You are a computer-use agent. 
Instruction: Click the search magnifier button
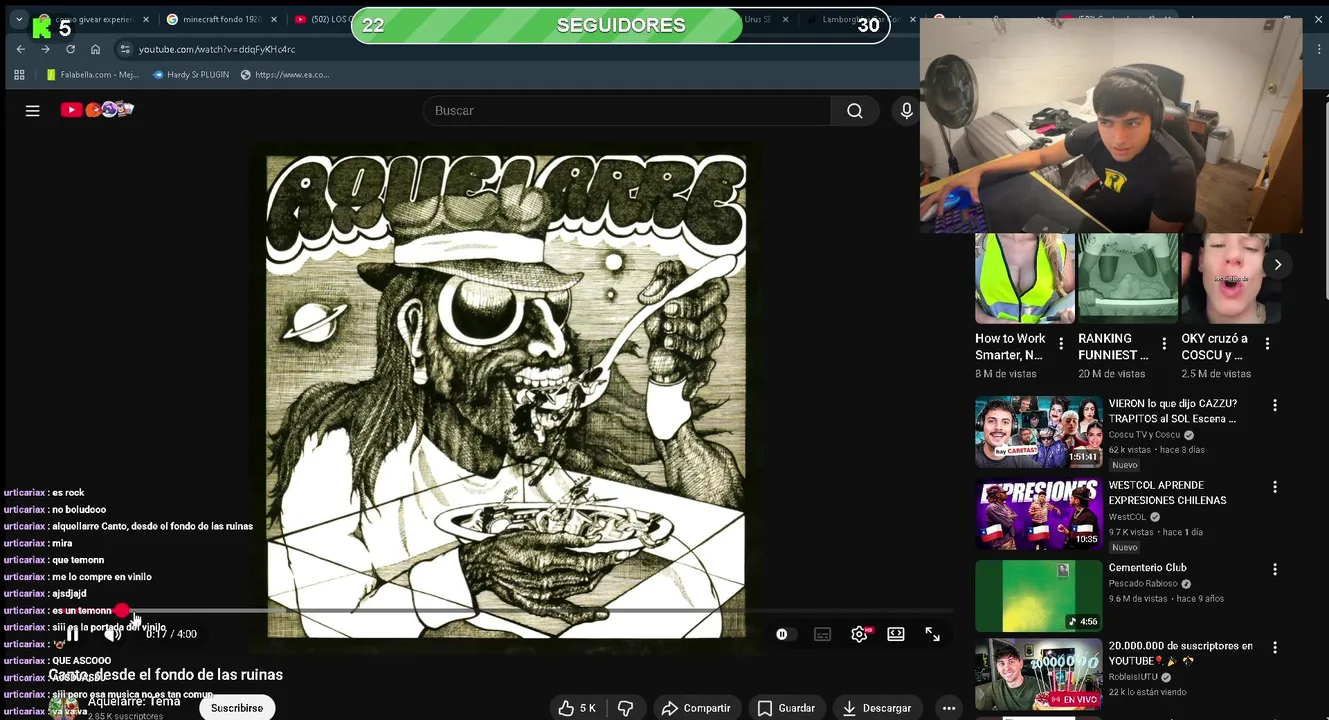tap(855, 111)
